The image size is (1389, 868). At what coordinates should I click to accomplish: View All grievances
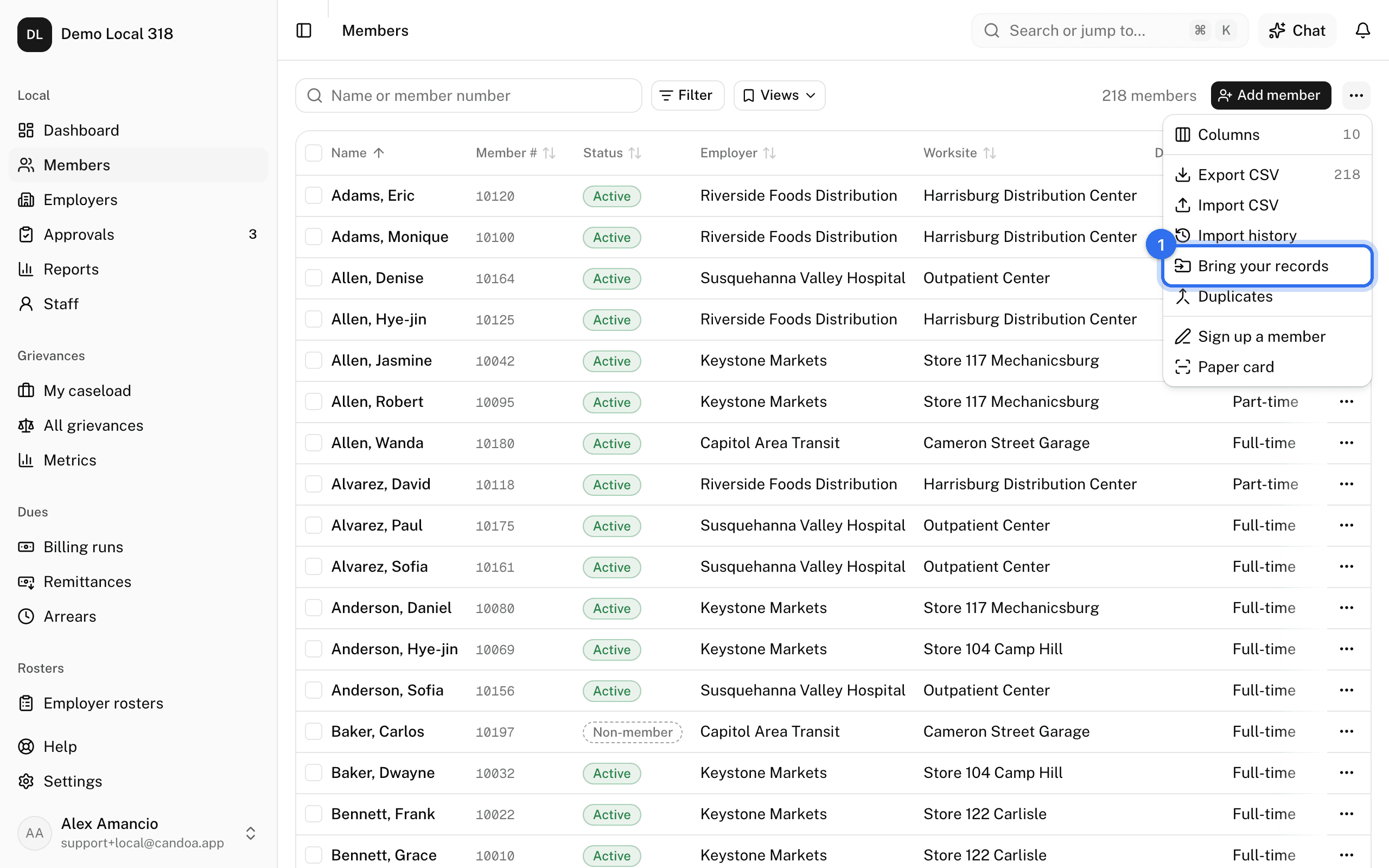click(138, 425)
